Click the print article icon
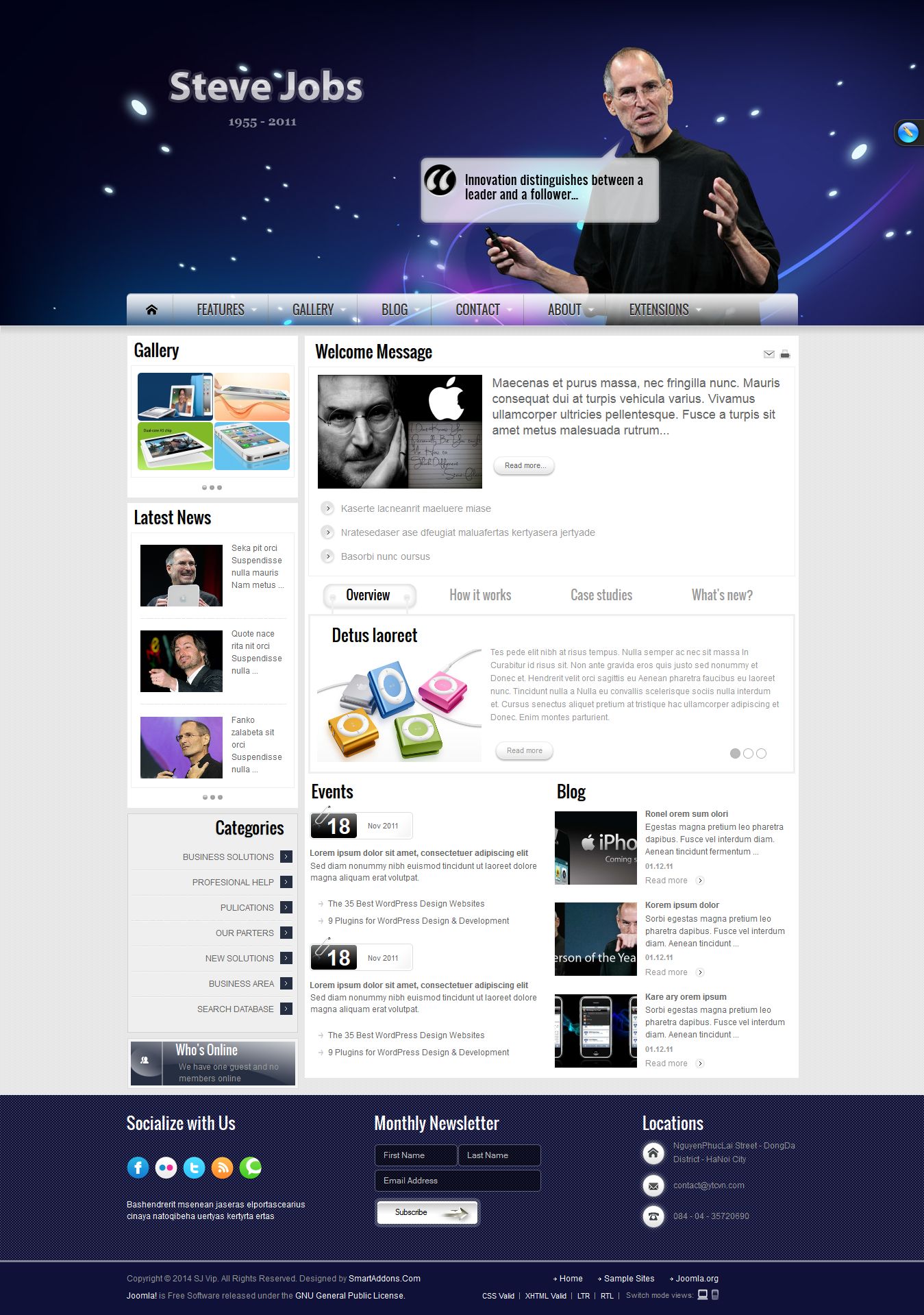Image resolution: width=924 pixels, height=1315 pixels. click(785, 354)
